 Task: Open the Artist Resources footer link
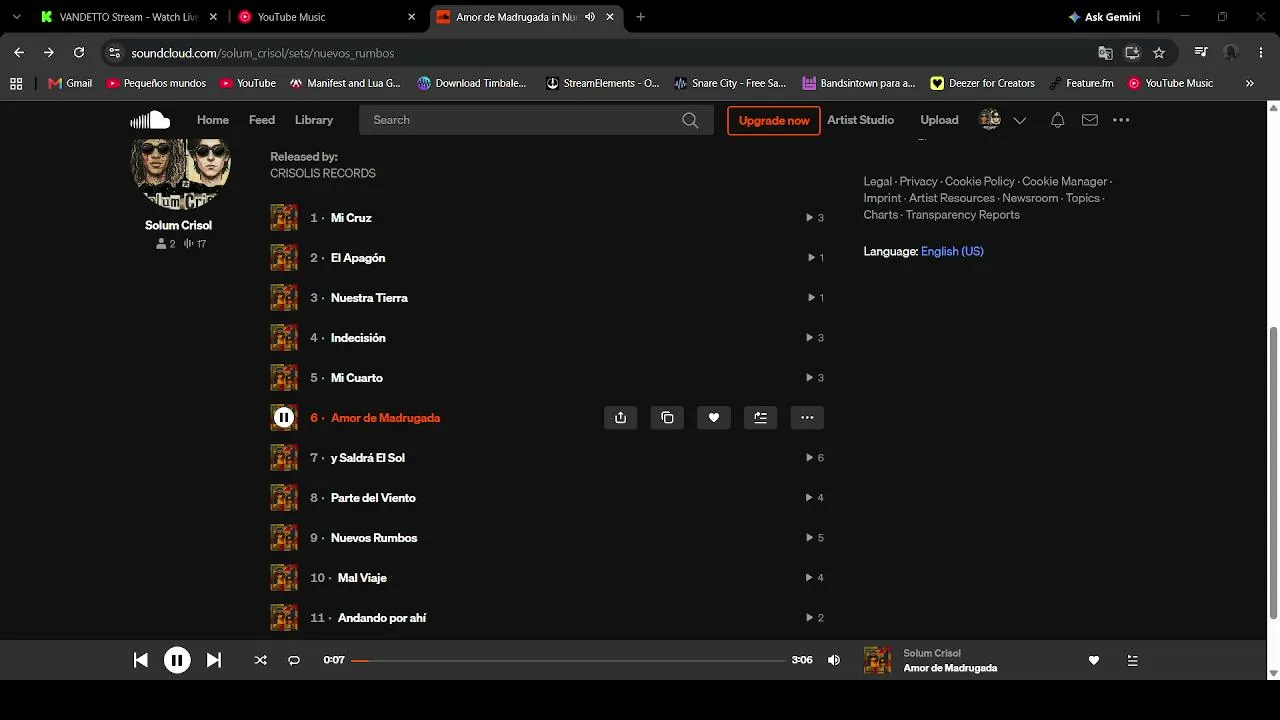tap(952, 198)
